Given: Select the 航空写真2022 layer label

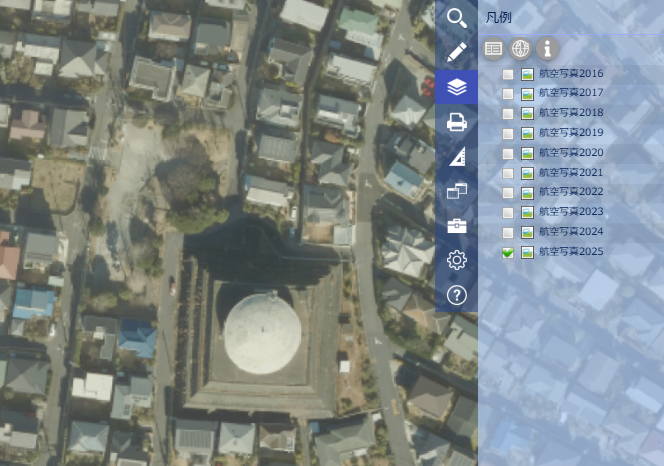Looking at the screenshot, I should (571, 192).
